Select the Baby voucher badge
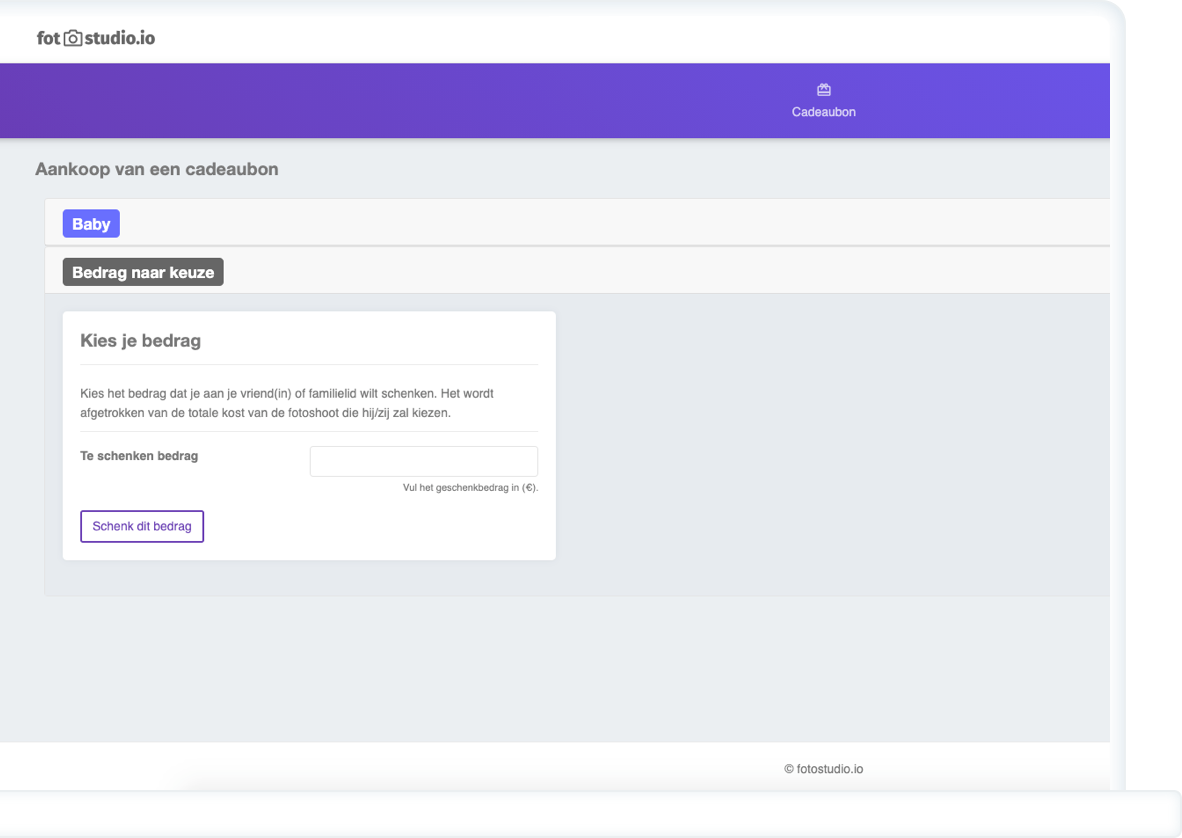The image size is (1182, 838). (91, 224)
